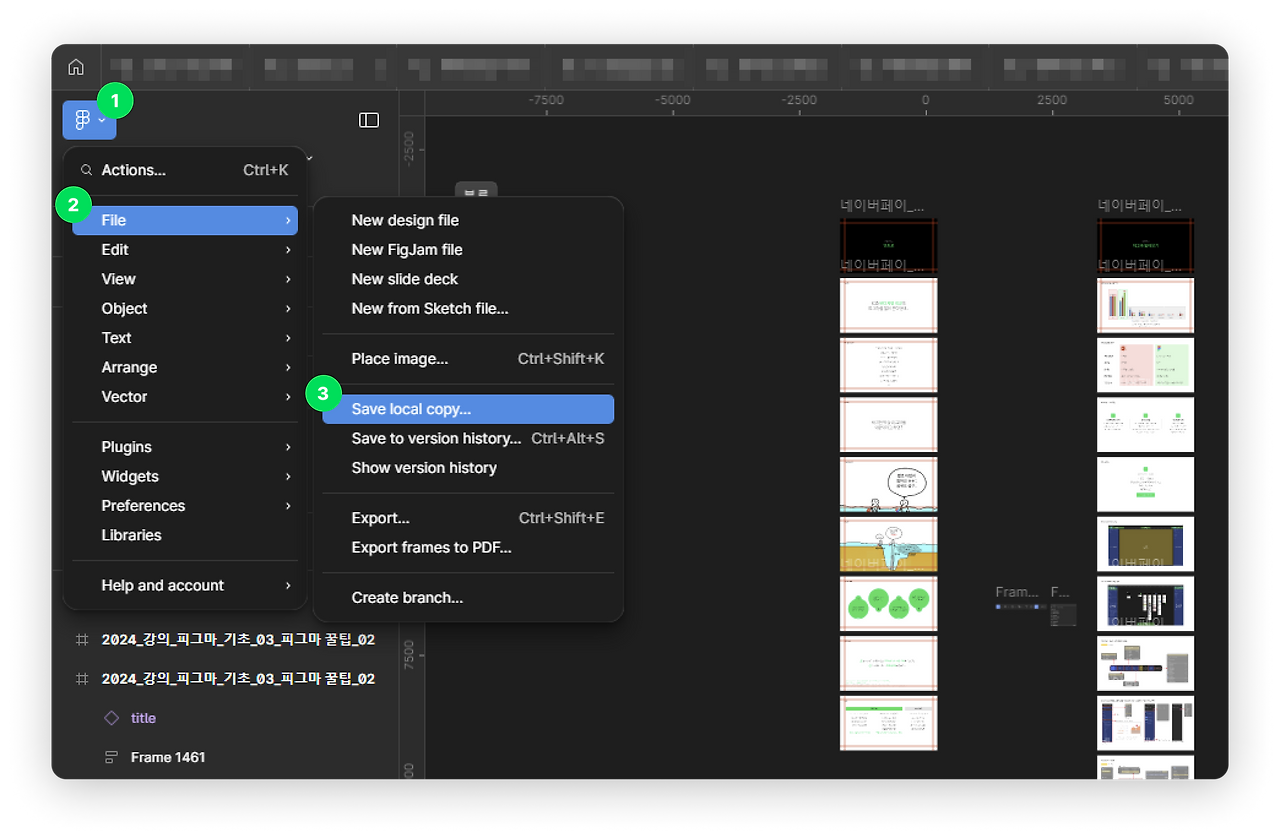The width and height of the screenshot is (1280, 838).
Task: Expand the Arrange submenu
Action: [x=185, y=367]
